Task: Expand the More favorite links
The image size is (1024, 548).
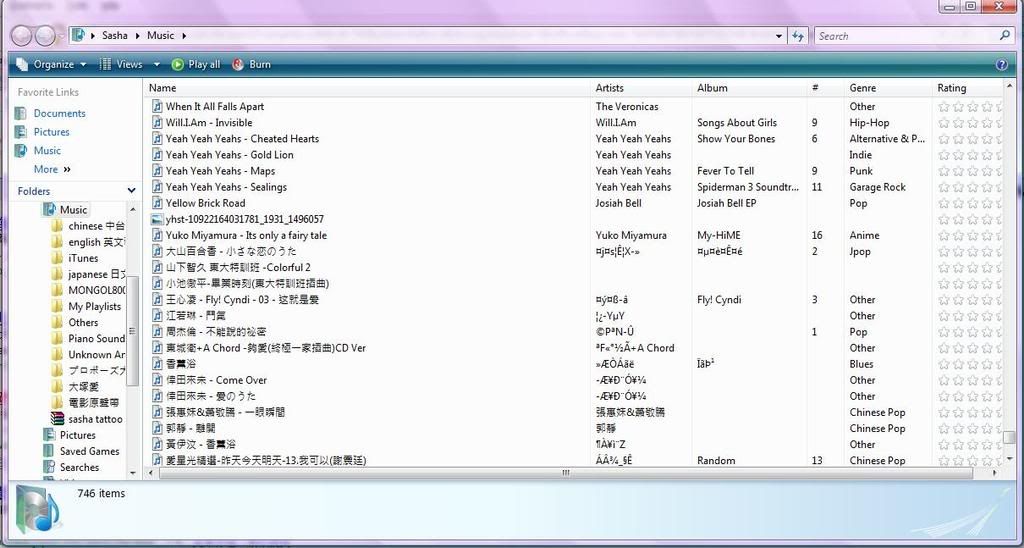Action: 52,169
